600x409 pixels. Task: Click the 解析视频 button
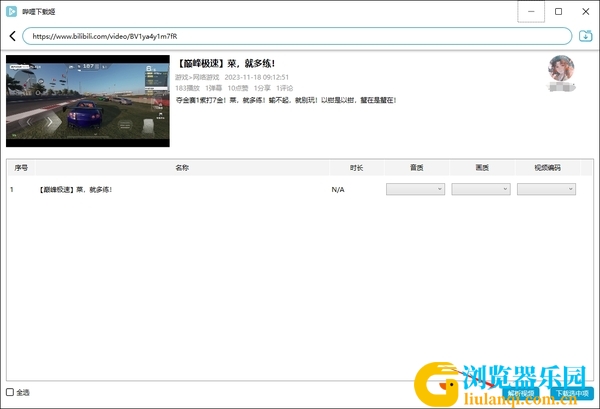tap(521, 393)
